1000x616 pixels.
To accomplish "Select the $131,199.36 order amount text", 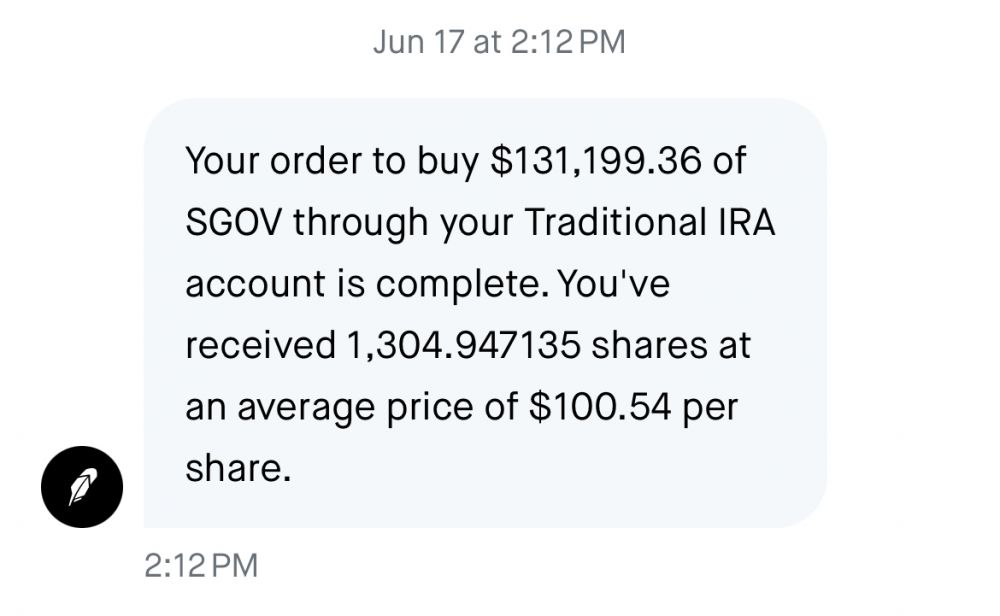I will [x=596, y=160].
